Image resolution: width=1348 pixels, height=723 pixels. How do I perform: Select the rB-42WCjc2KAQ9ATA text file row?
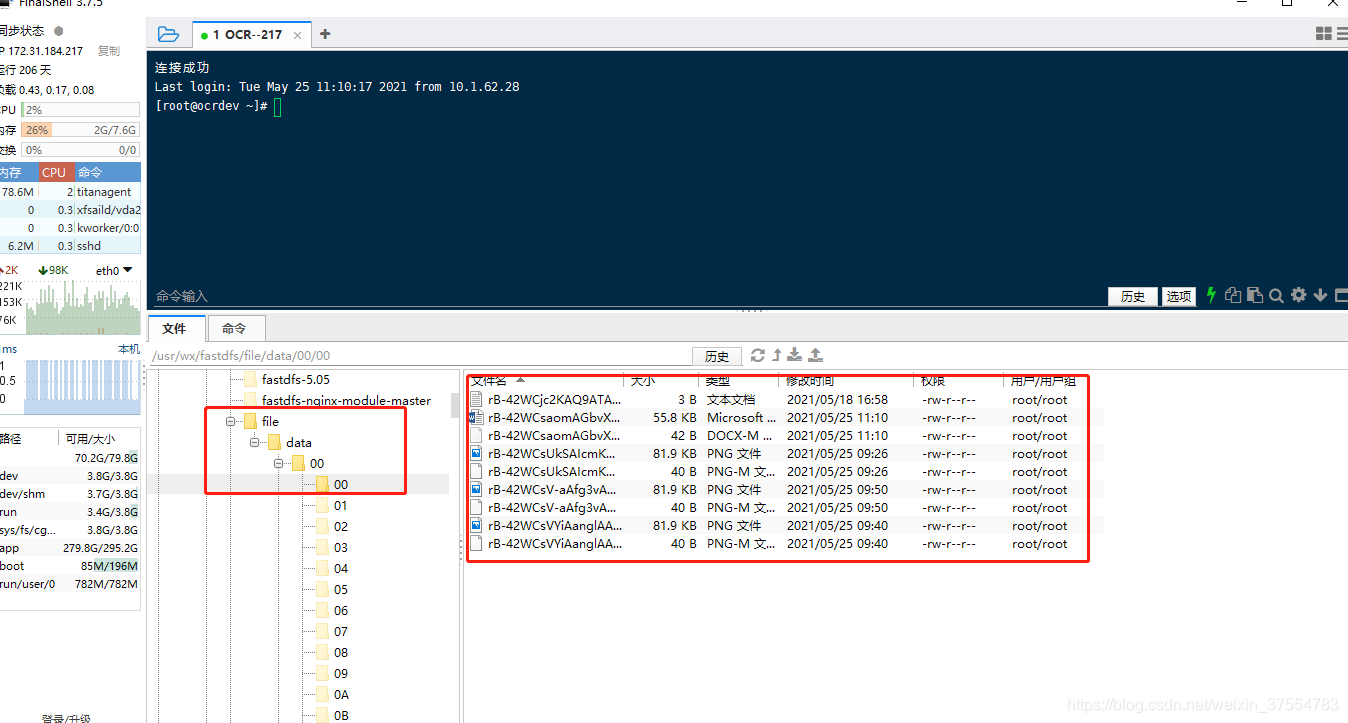point(785,400)
